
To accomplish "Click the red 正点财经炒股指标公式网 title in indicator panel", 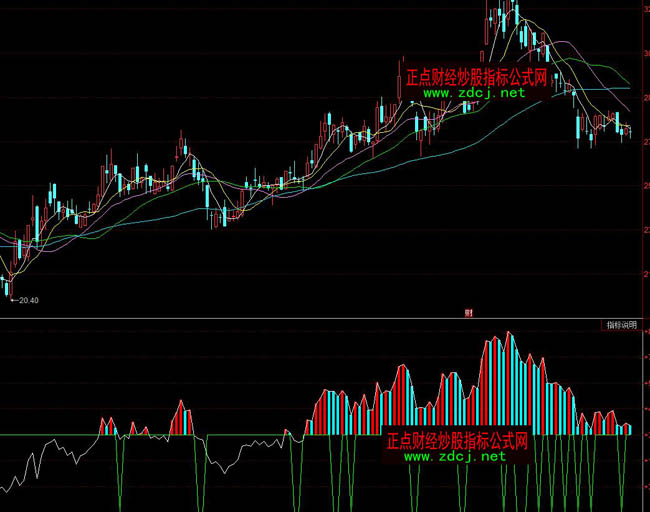I will pyautogui.click(x=456, y=440).
